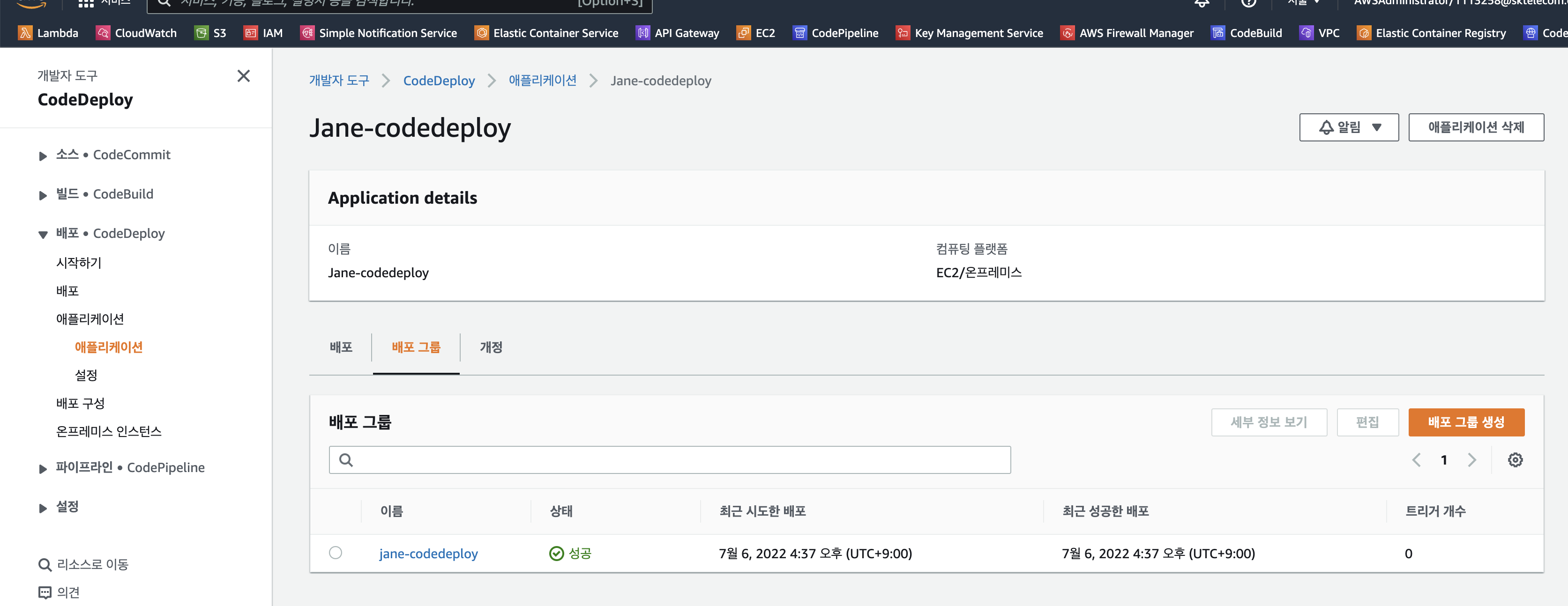
Task: Expand the 파이프라인 CodePipeline section
Action: click(x=43, y=468)
